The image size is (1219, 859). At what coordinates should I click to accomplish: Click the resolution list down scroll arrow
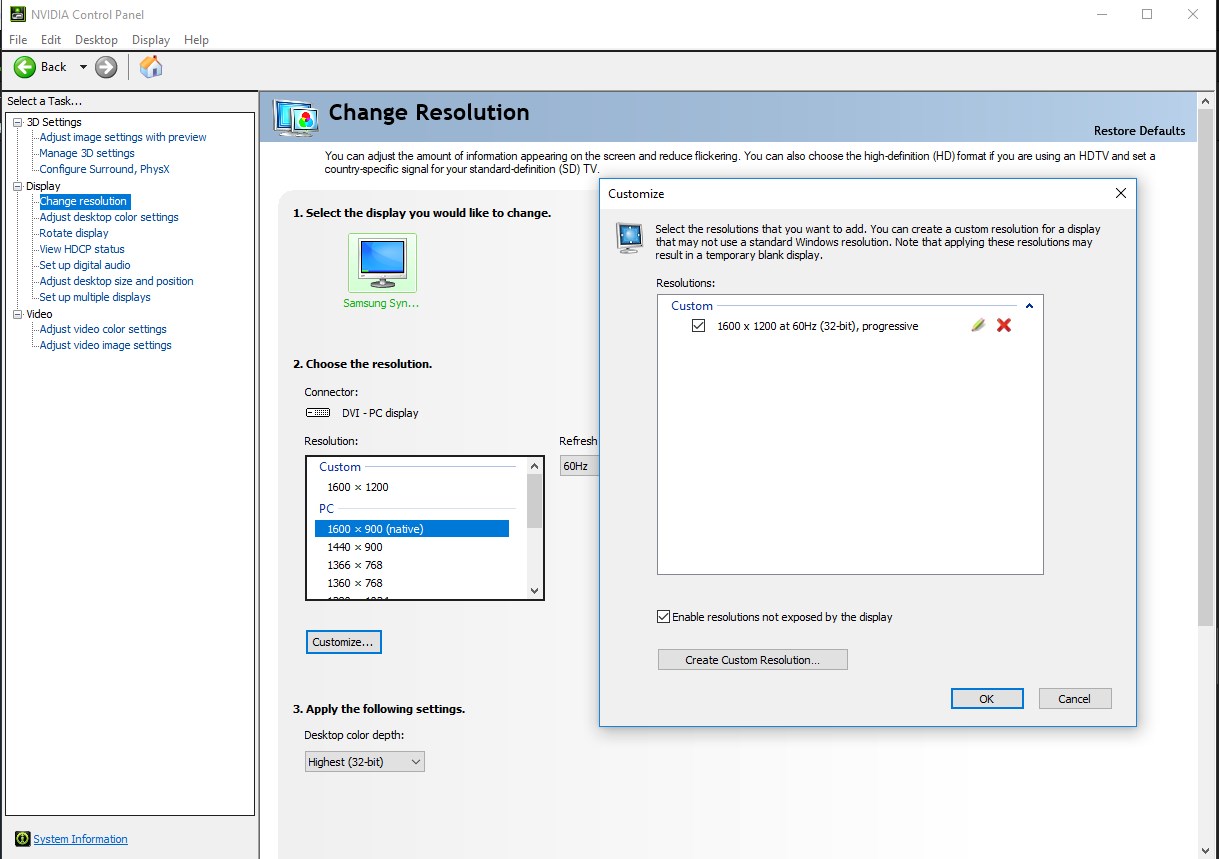534,591
